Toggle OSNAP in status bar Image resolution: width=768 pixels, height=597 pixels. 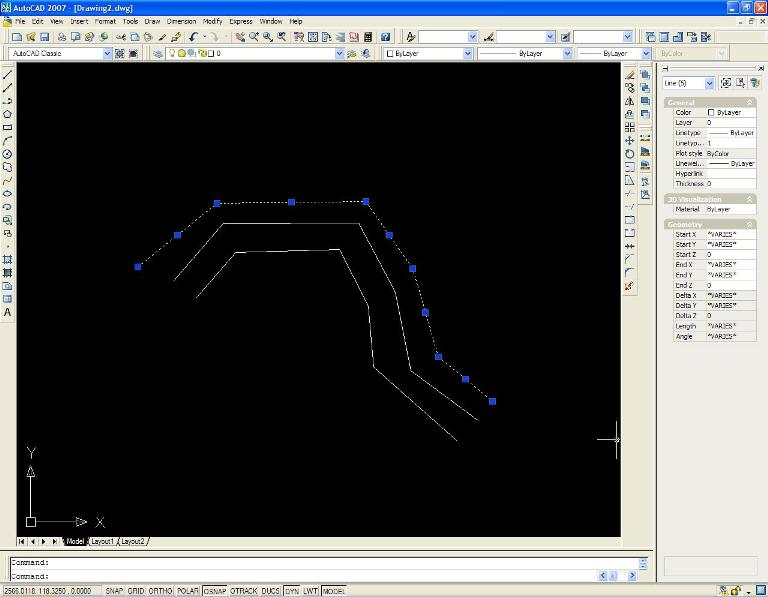[215, 591]
